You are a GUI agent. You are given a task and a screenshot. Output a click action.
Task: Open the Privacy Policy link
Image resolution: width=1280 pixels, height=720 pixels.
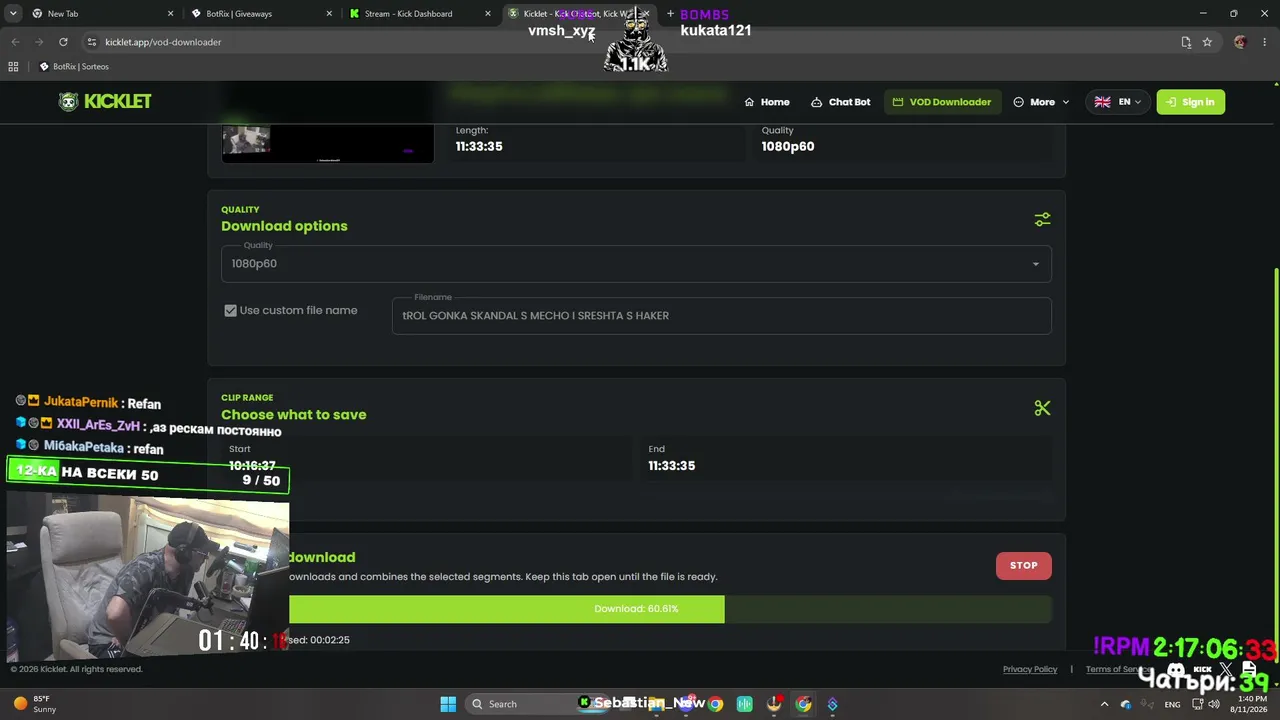coord(1030,670)
